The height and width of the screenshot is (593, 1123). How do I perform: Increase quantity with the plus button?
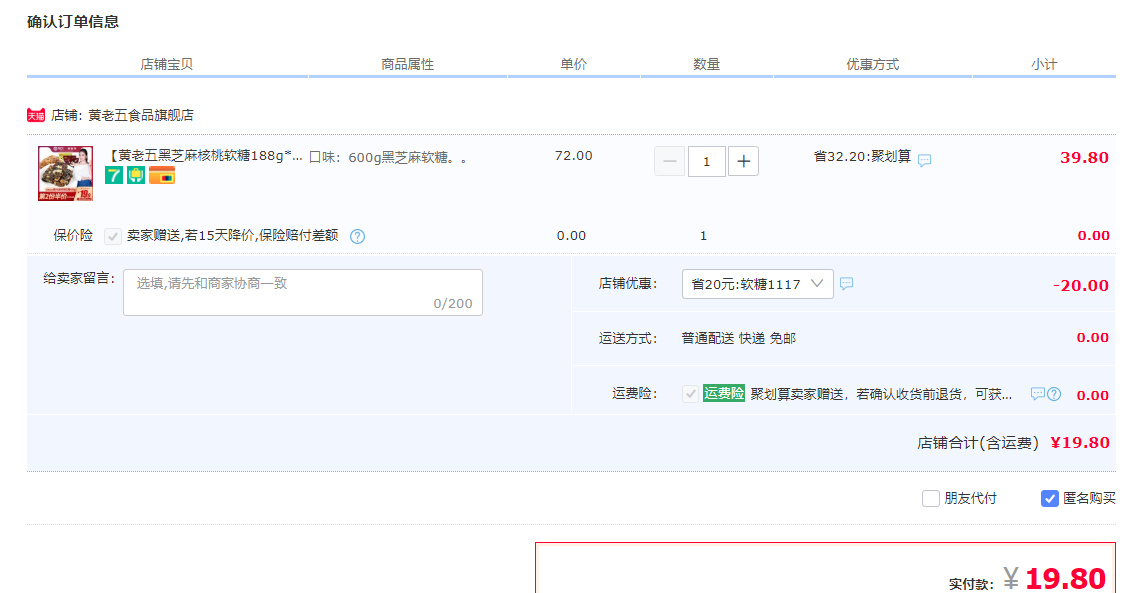[743, 161]
